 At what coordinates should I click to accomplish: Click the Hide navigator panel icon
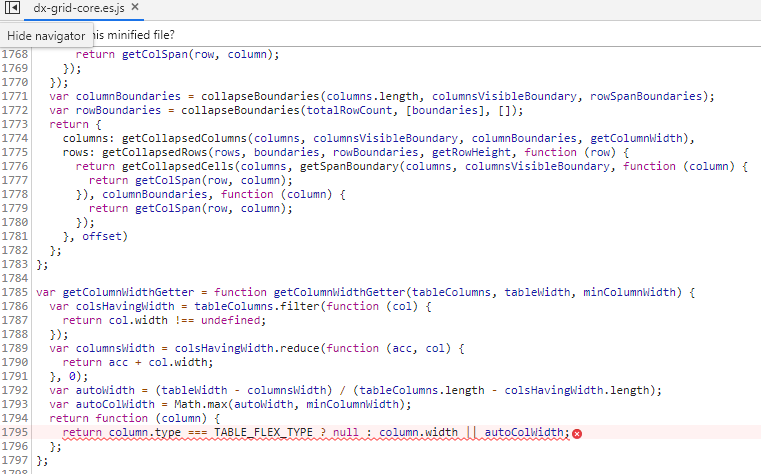click(x=12, y=8)
